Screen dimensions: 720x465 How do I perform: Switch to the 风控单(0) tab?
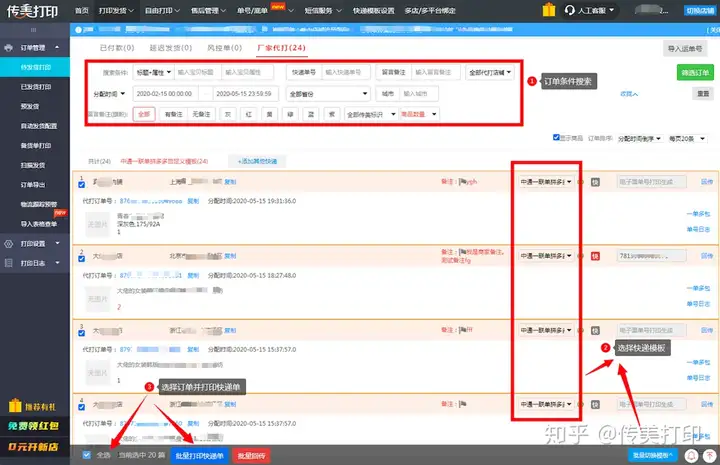(225, 48)
